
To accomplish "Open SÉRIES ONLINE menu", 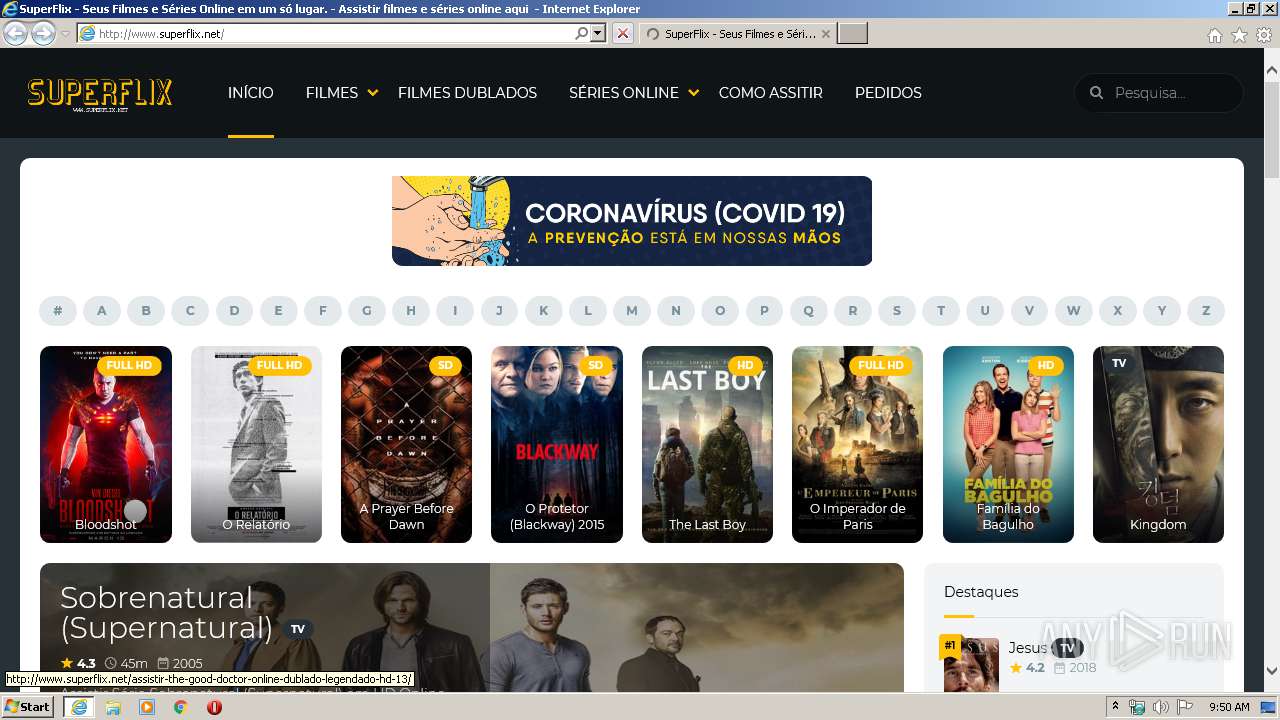I will pyautogui.click(x=624, y=93).
